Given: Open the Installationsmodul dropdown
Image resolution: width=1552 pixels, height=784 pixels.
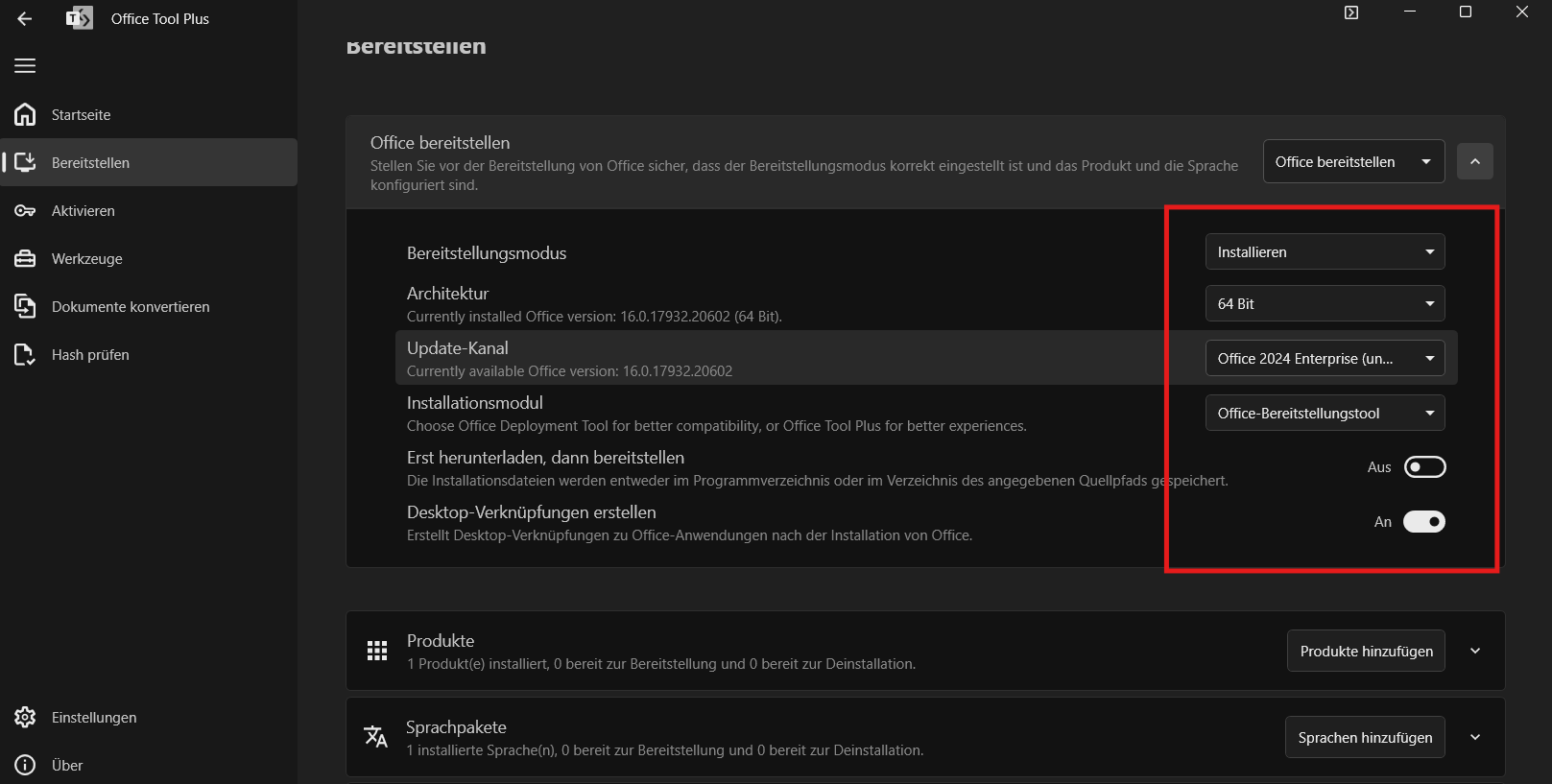Looking at the screenshot, I should pos(1325,414).
